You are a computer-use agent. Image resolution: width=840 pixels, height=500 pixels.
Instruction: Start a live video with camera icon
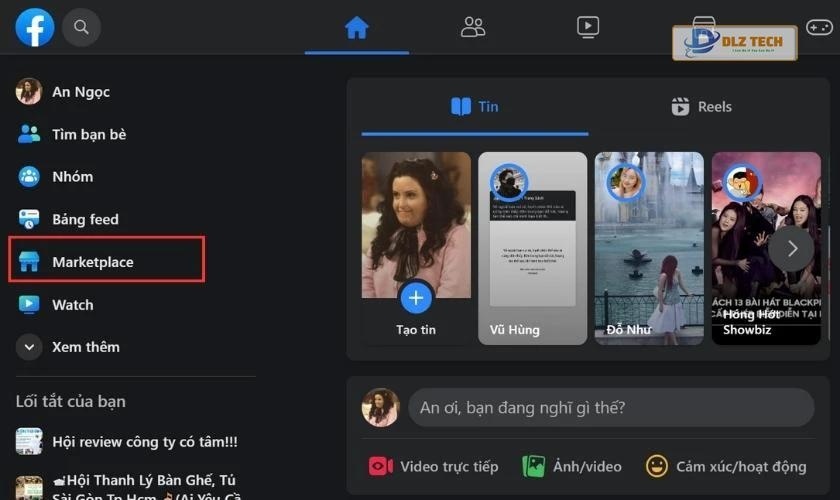pyautogui.click(x=381, y=466)
